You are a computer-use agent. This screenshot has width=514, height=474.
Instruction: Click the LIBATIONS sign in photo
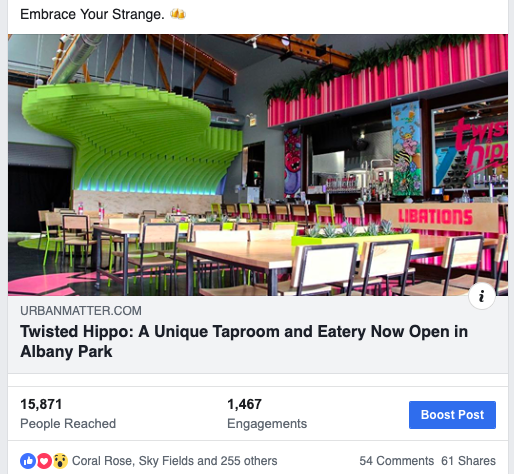pos(436,217)
